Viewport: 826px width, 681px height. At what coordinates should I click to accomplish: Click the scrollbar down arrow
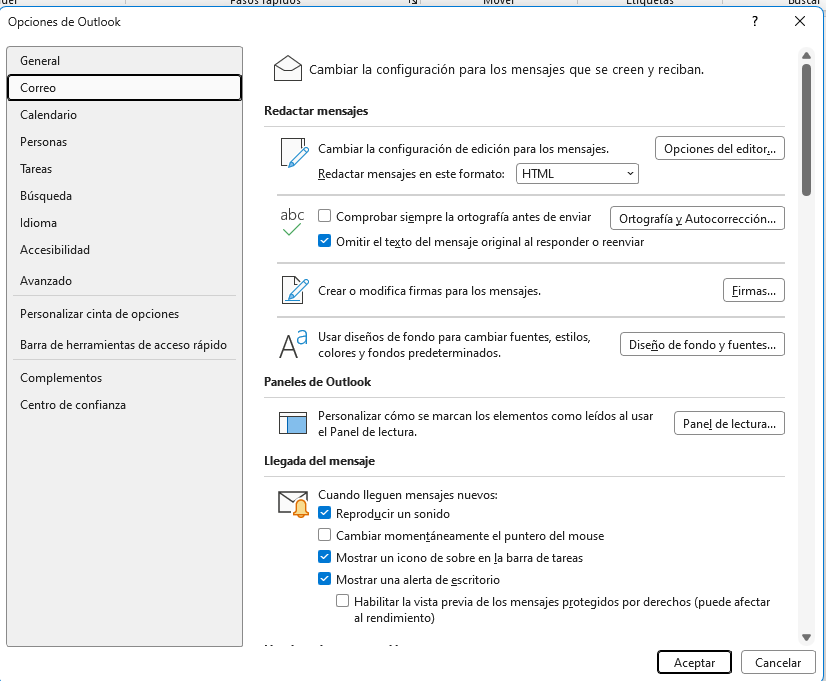pyautogui.click(x=806, y=637)
